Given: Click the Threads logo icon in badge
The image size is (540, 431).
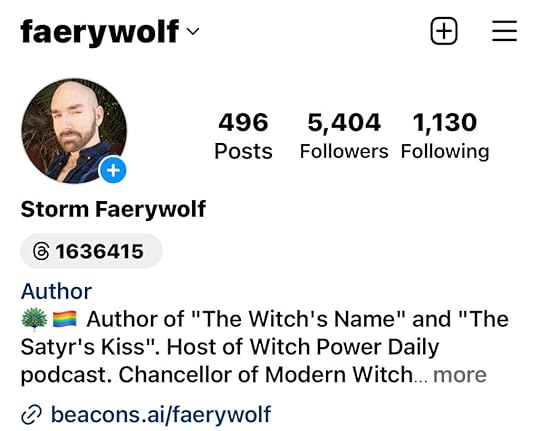Looking at the screenshot, I should click(41, 251).
